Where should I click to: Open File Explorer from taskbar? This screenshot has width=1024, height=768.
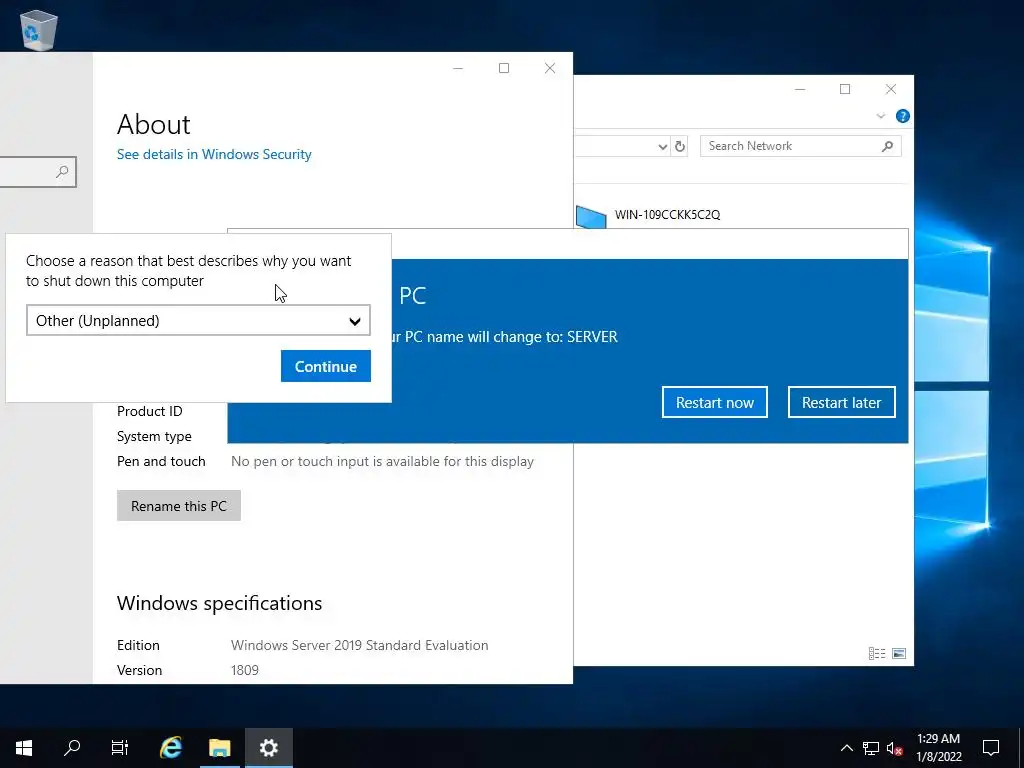[x=220, y=747]
